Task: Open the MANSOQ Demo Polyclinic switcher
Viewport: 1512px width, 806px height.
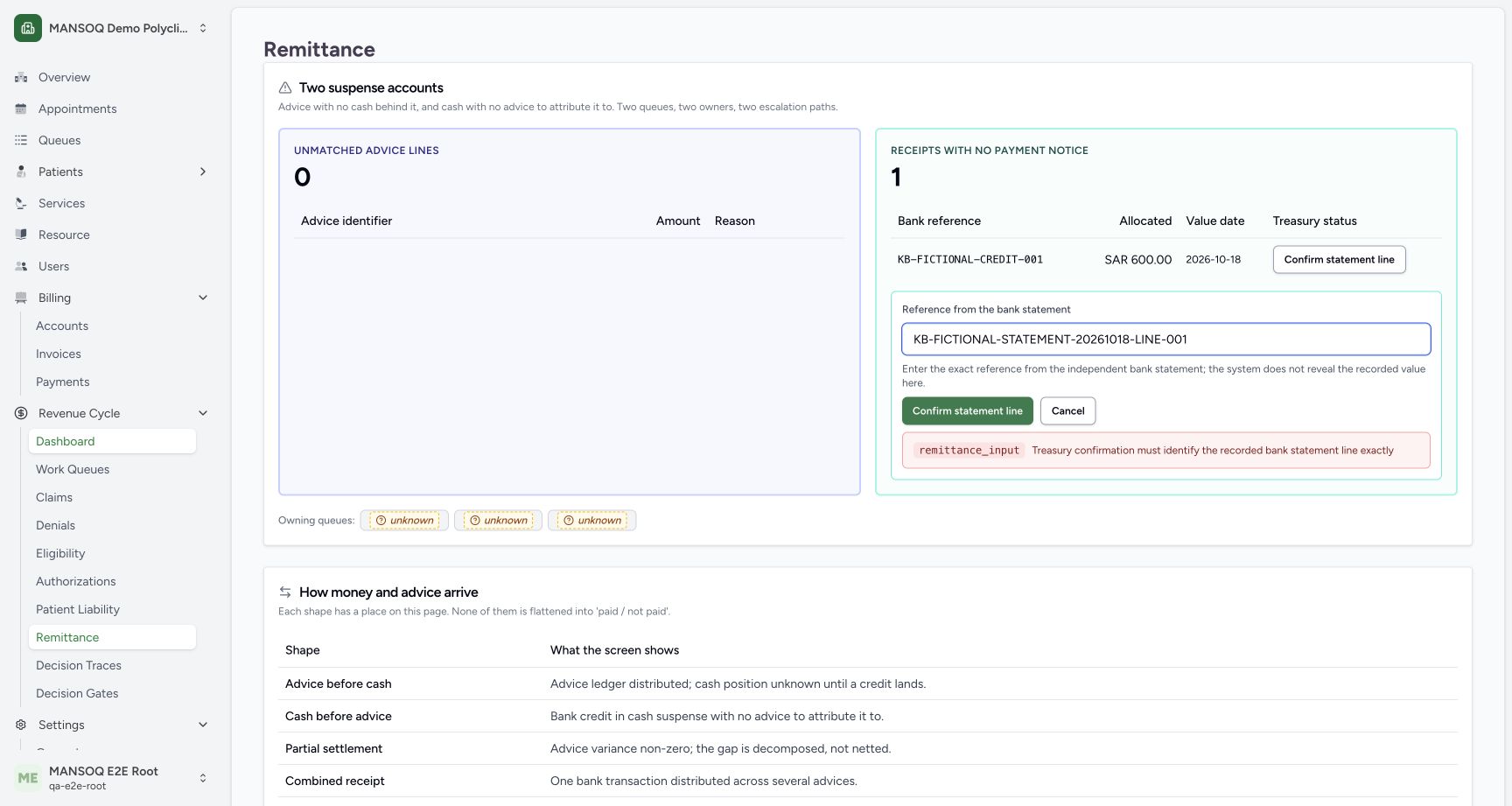Action: click(x=112, y=28)
